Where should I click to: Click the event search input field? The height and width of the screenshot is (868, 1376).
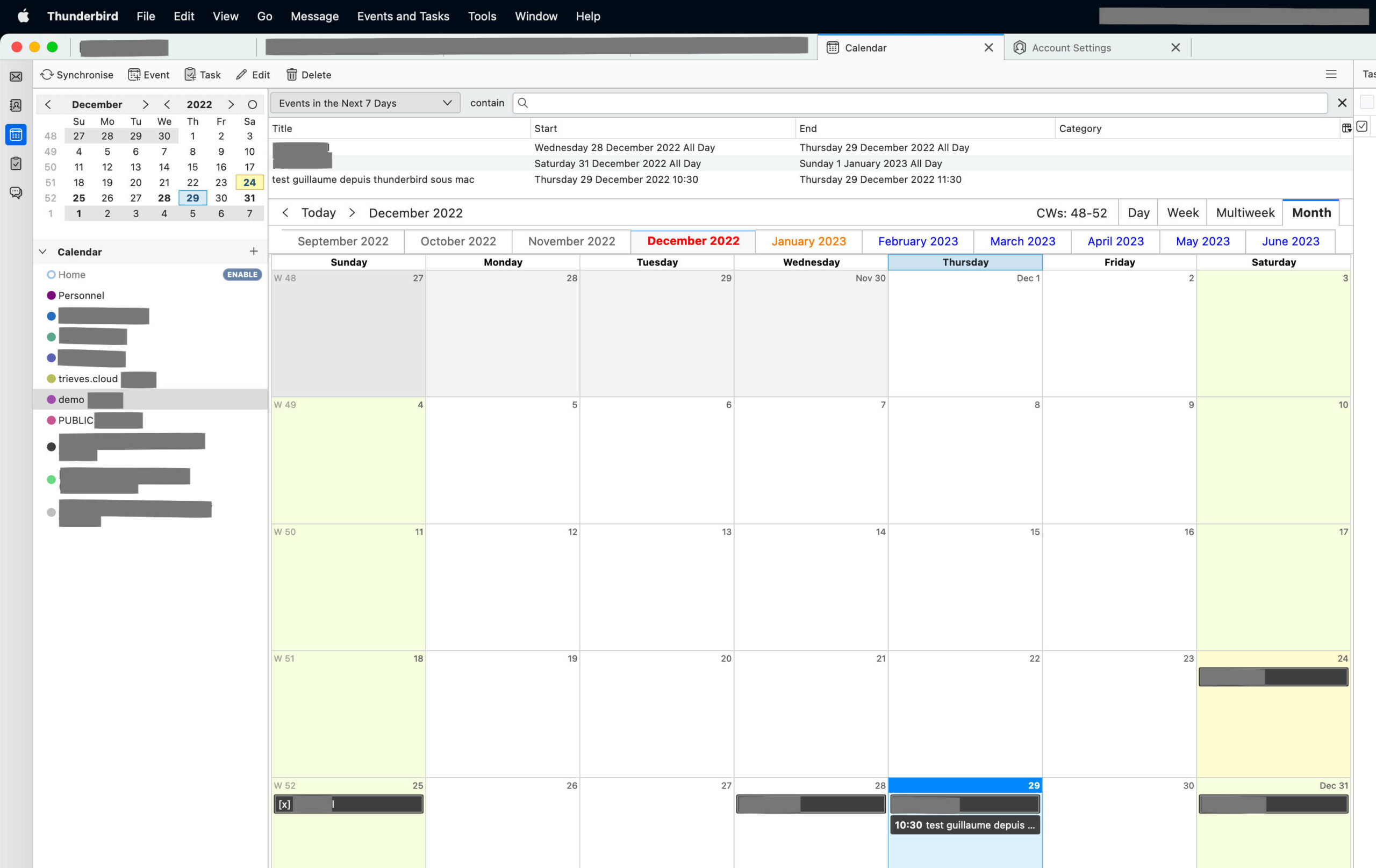point(920,103)
